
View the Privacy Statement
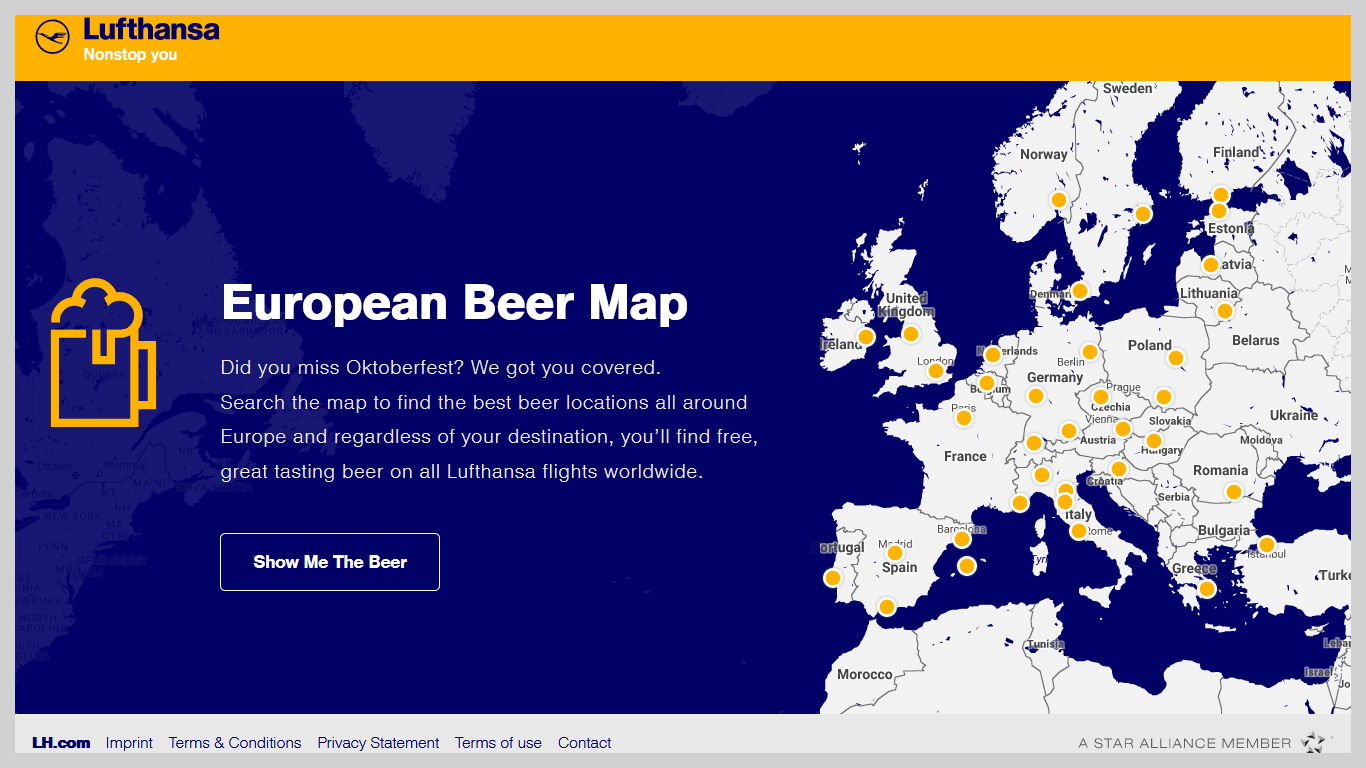point(378,743)
